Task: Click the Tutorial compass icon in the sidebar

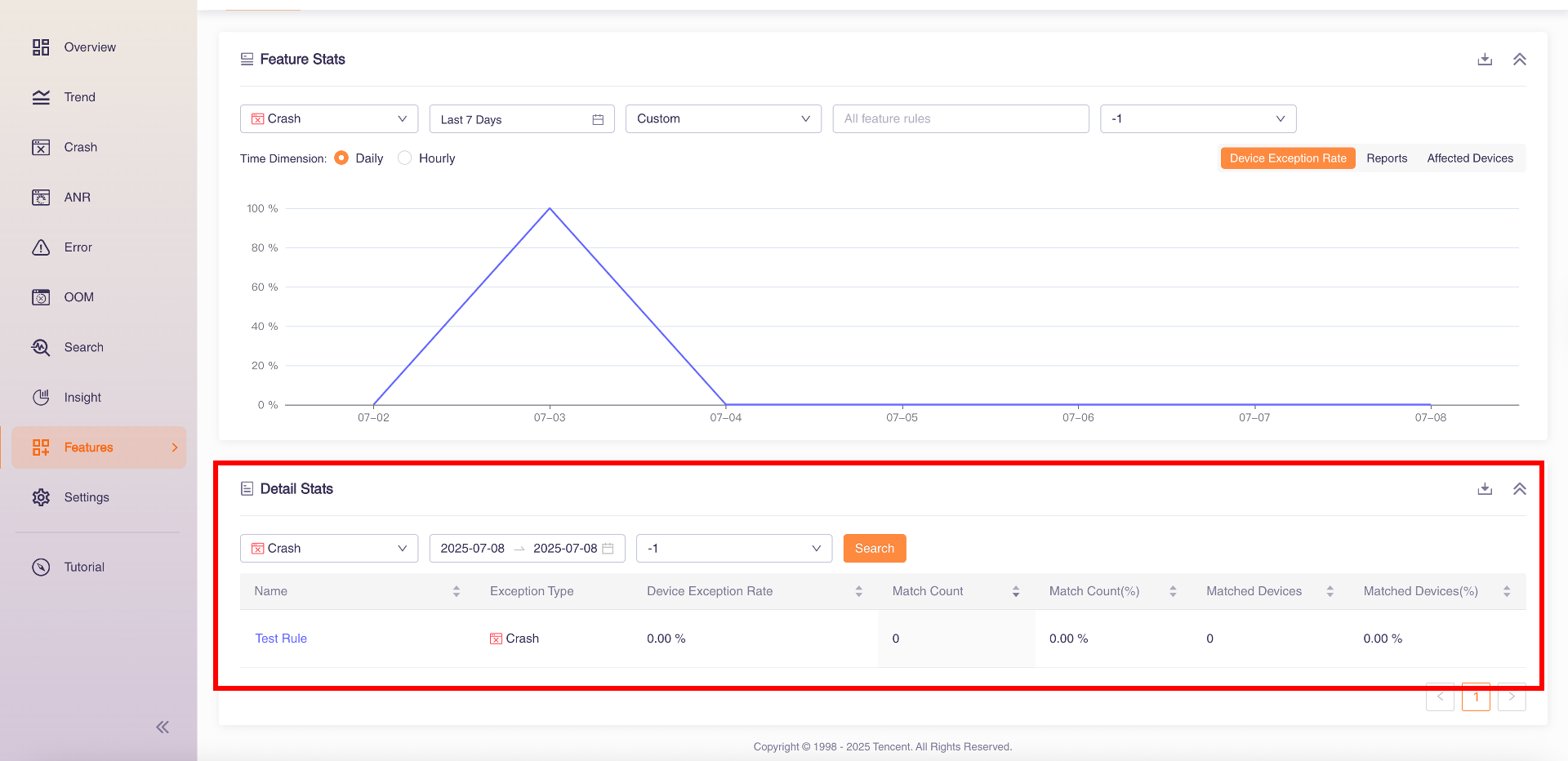Action: 41,567
